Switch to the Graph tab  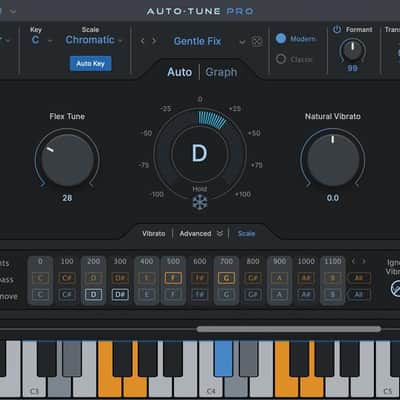[221, 72]
